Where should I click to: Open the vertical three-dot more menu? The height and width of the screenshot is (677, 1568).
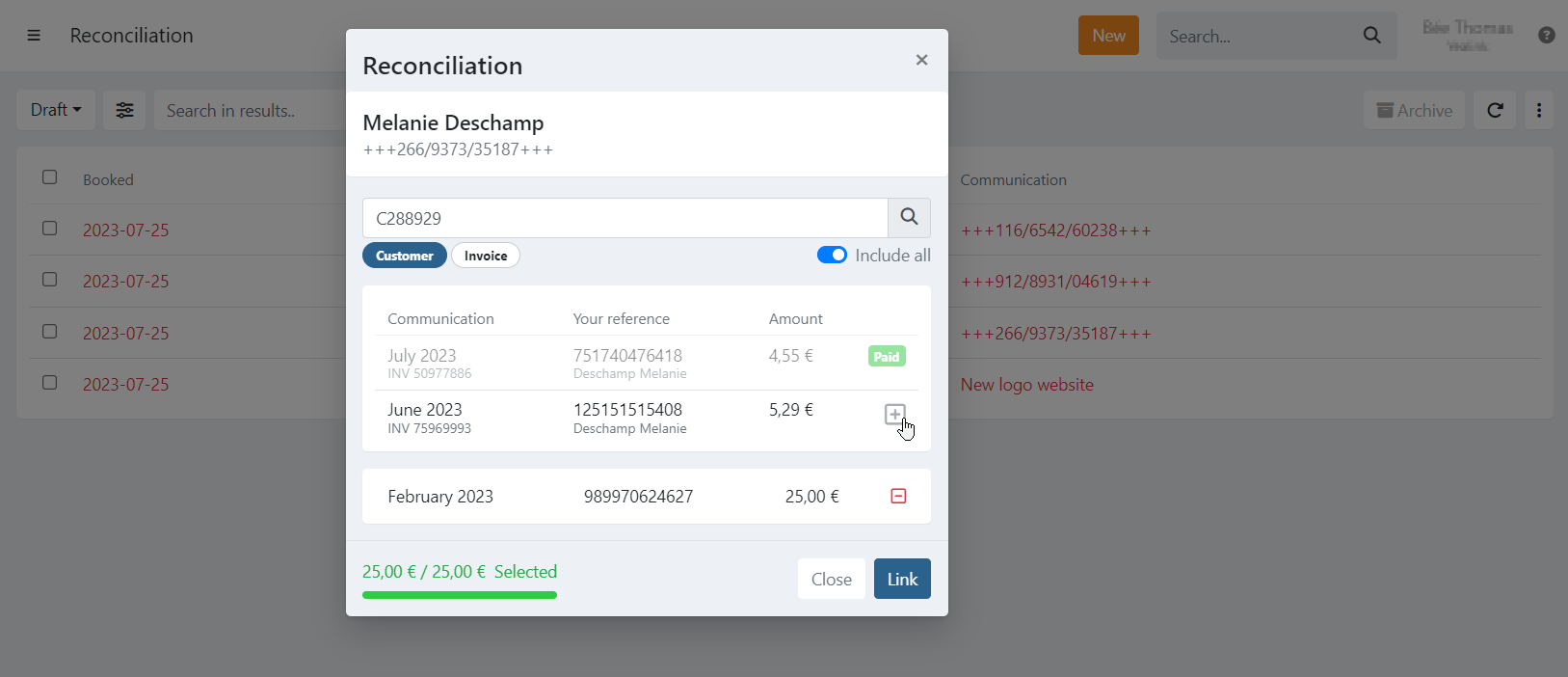click(1539, 111)
